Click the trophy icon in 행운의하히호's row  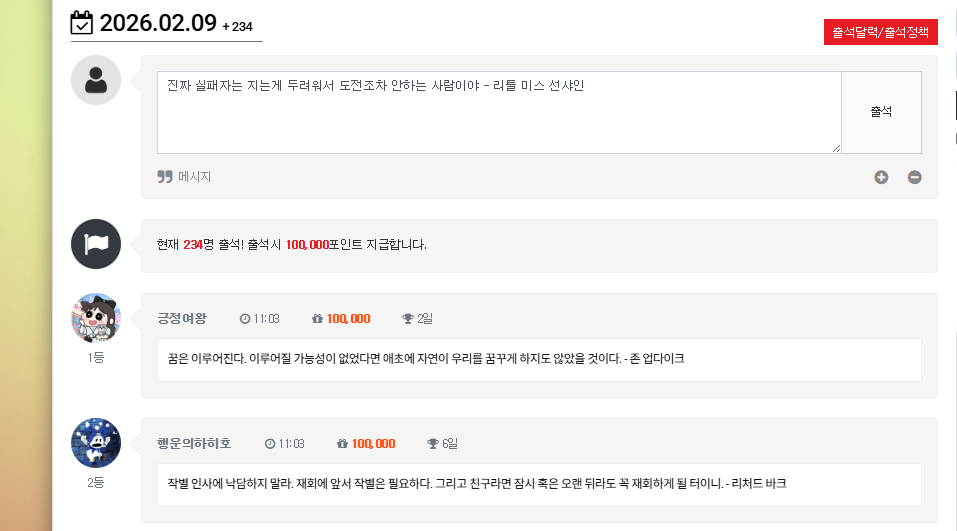click(x=432, y=444)
